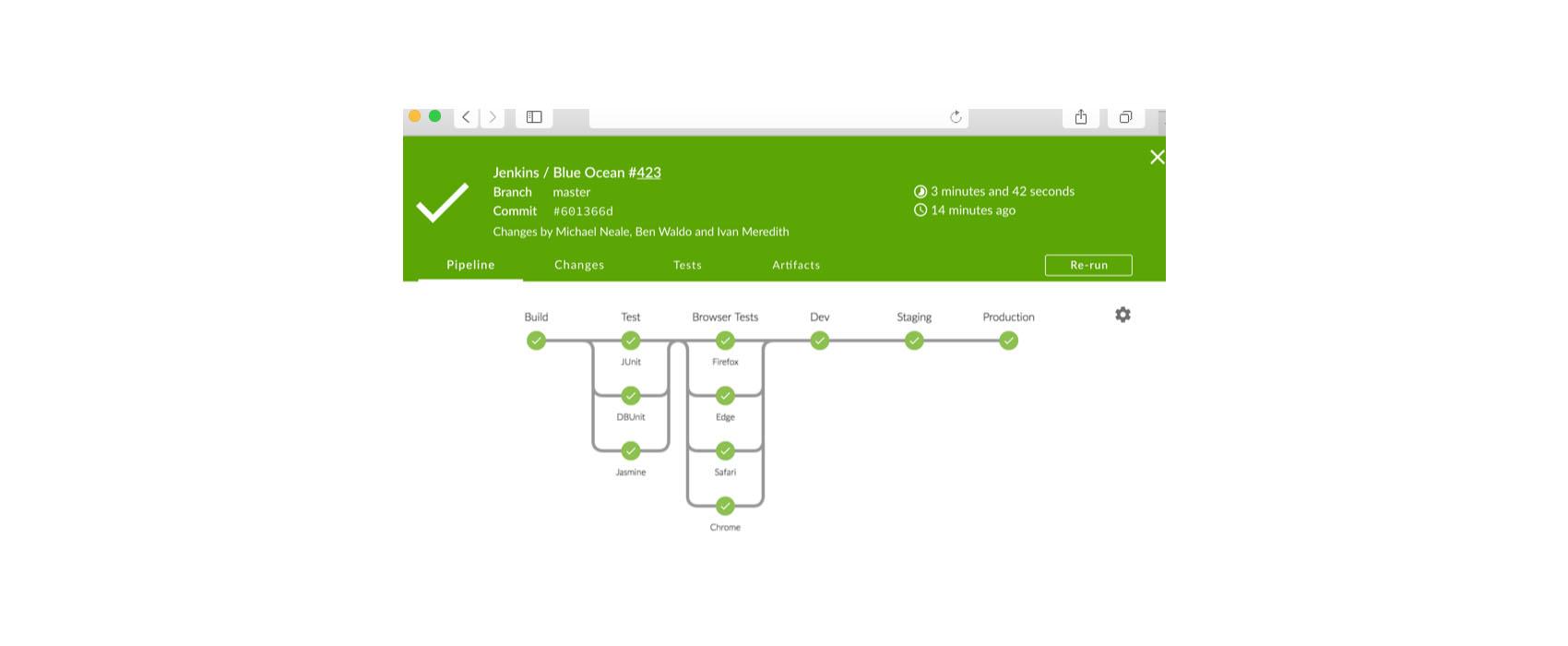
Task: Open the Changes tab
Action: (579, 265)
